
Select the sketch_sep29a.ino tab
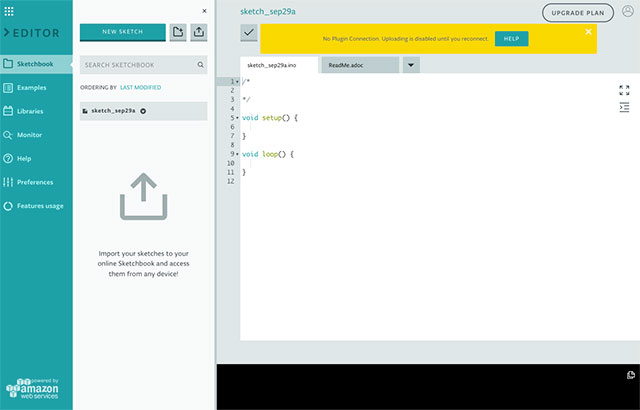coord(278,65)
